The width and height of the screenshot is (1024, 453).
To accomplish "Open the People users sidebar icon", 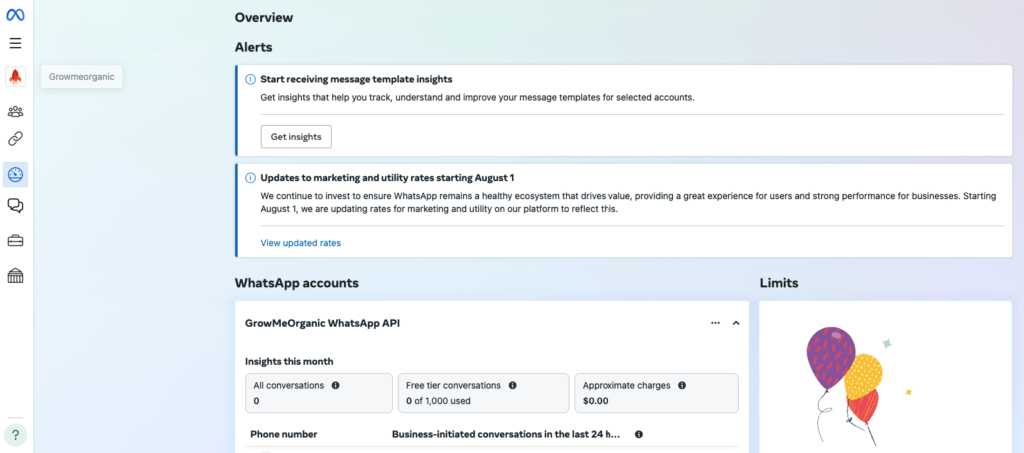I will 15,112.
